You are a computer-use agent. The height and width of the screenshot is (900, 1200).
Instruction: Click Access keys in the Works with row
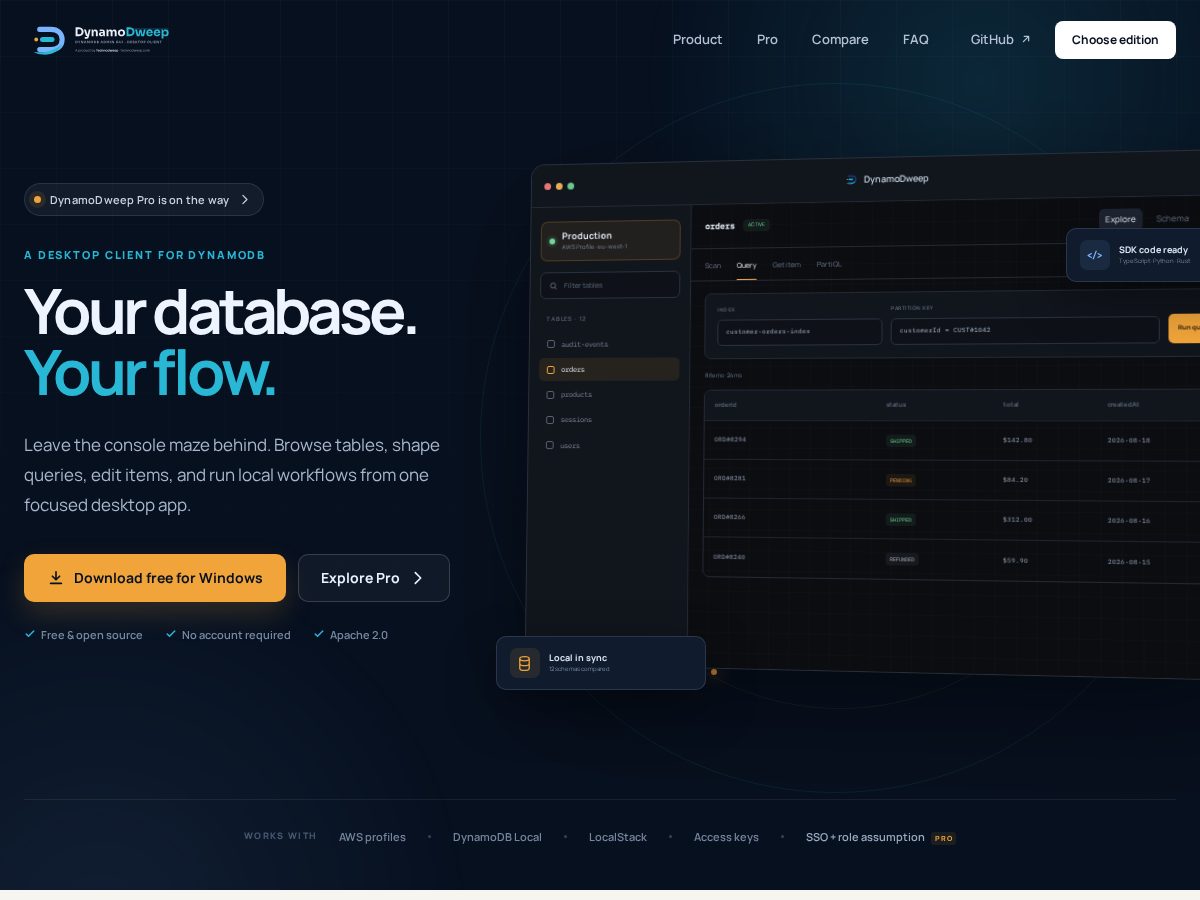(x=726, y=837)
